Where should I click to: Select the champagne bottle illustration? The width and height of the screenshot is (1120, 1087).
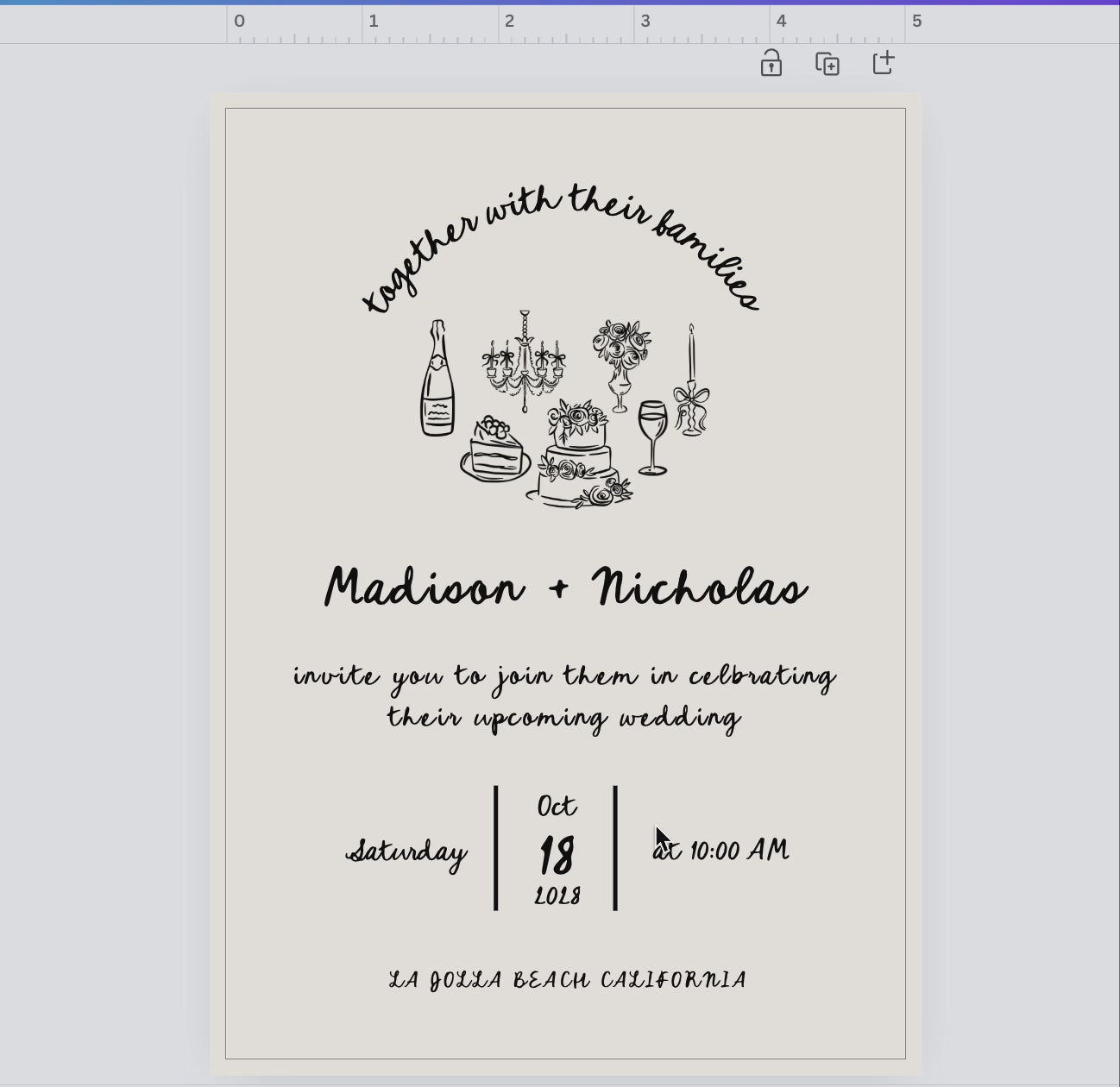pos(437,380)
